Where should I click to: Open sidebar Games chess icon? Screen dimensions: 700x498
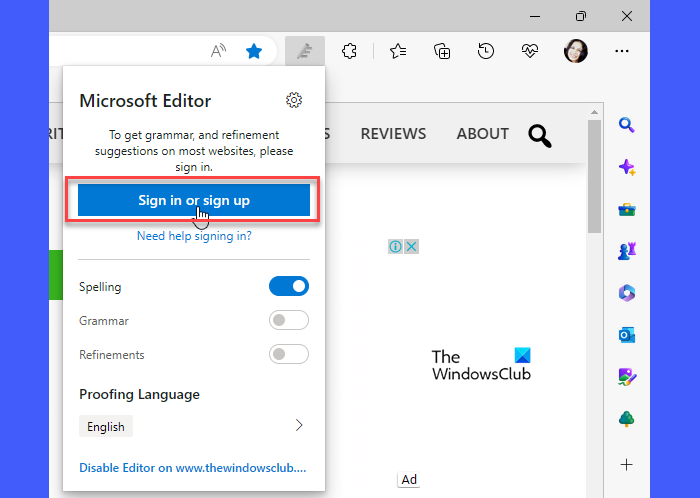tap(627, 251)
